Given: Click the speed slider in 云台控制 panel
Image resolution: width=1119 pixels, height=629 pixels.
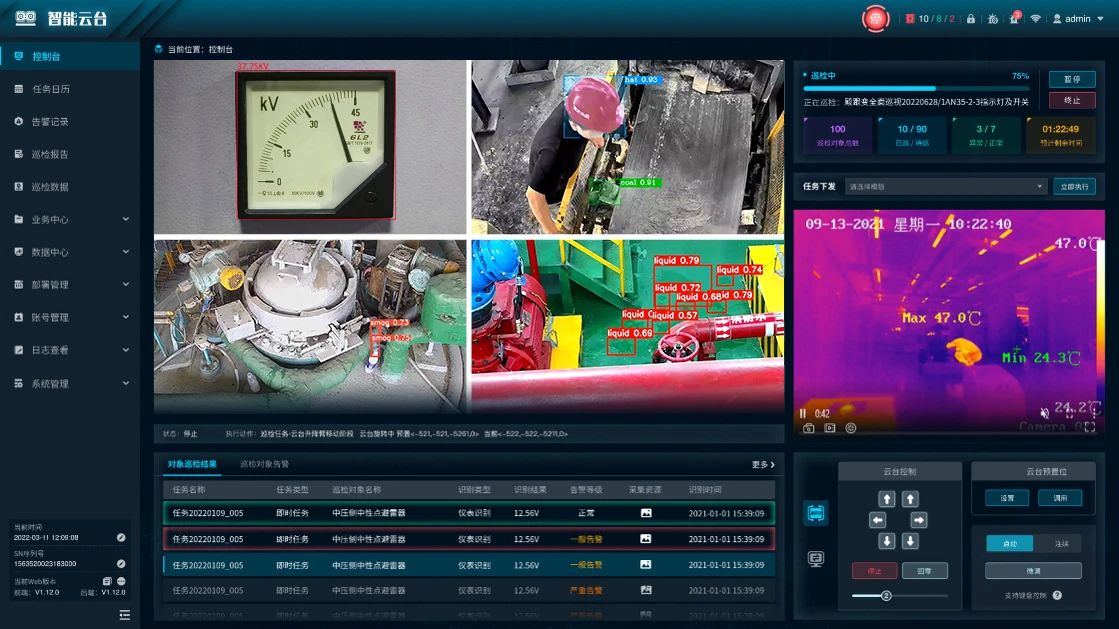Looking at the screenshot, I should 885,595.
